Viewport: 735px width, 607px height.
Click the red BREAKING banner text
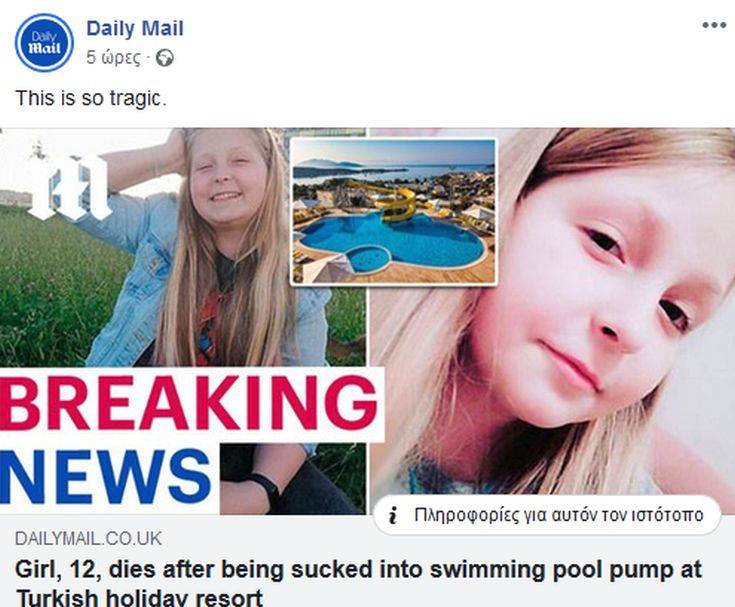(x=189, y=403)
